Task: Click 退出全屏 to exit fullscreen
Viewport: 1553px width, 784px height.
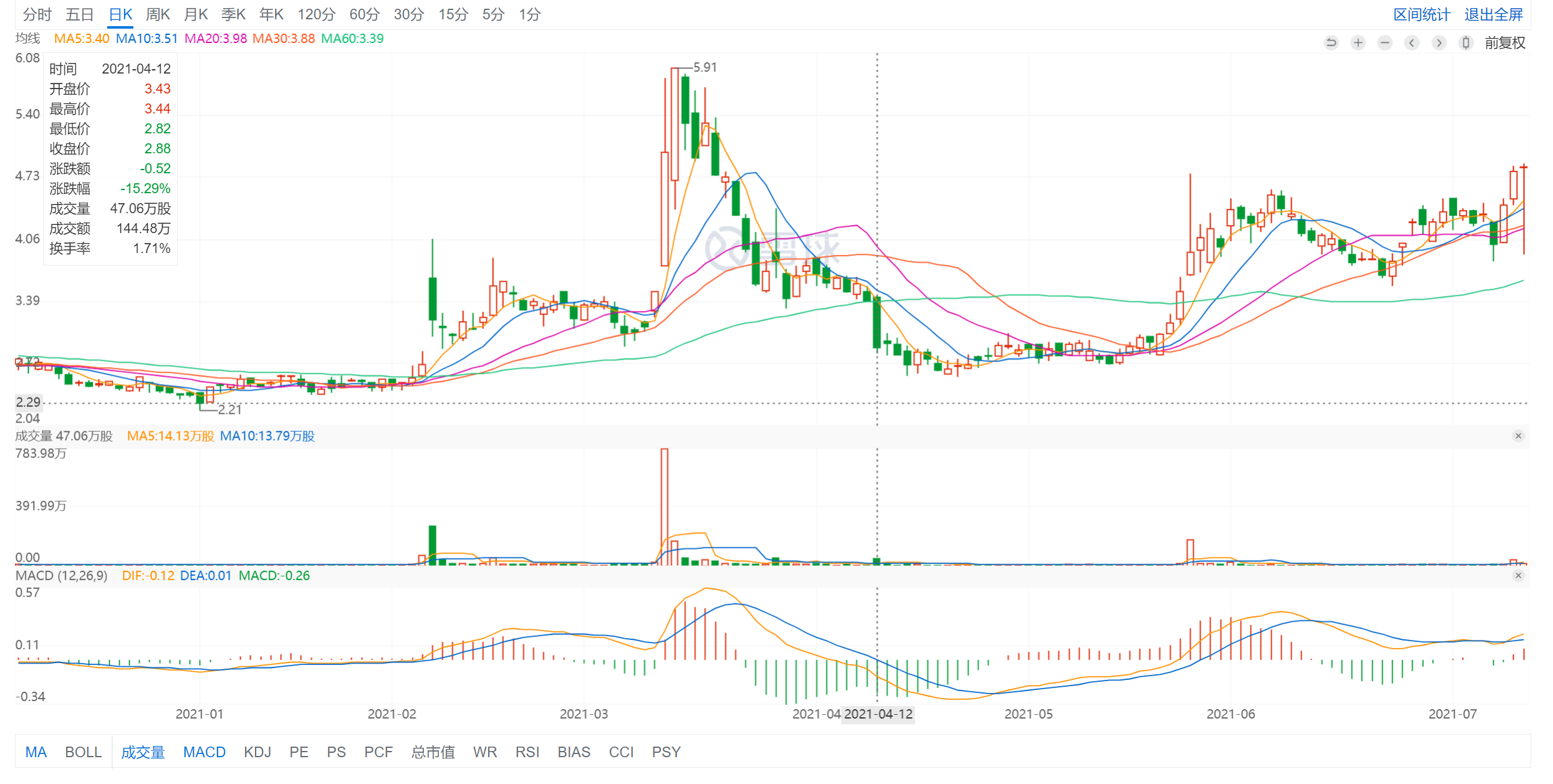Action: pos(1493,14)
